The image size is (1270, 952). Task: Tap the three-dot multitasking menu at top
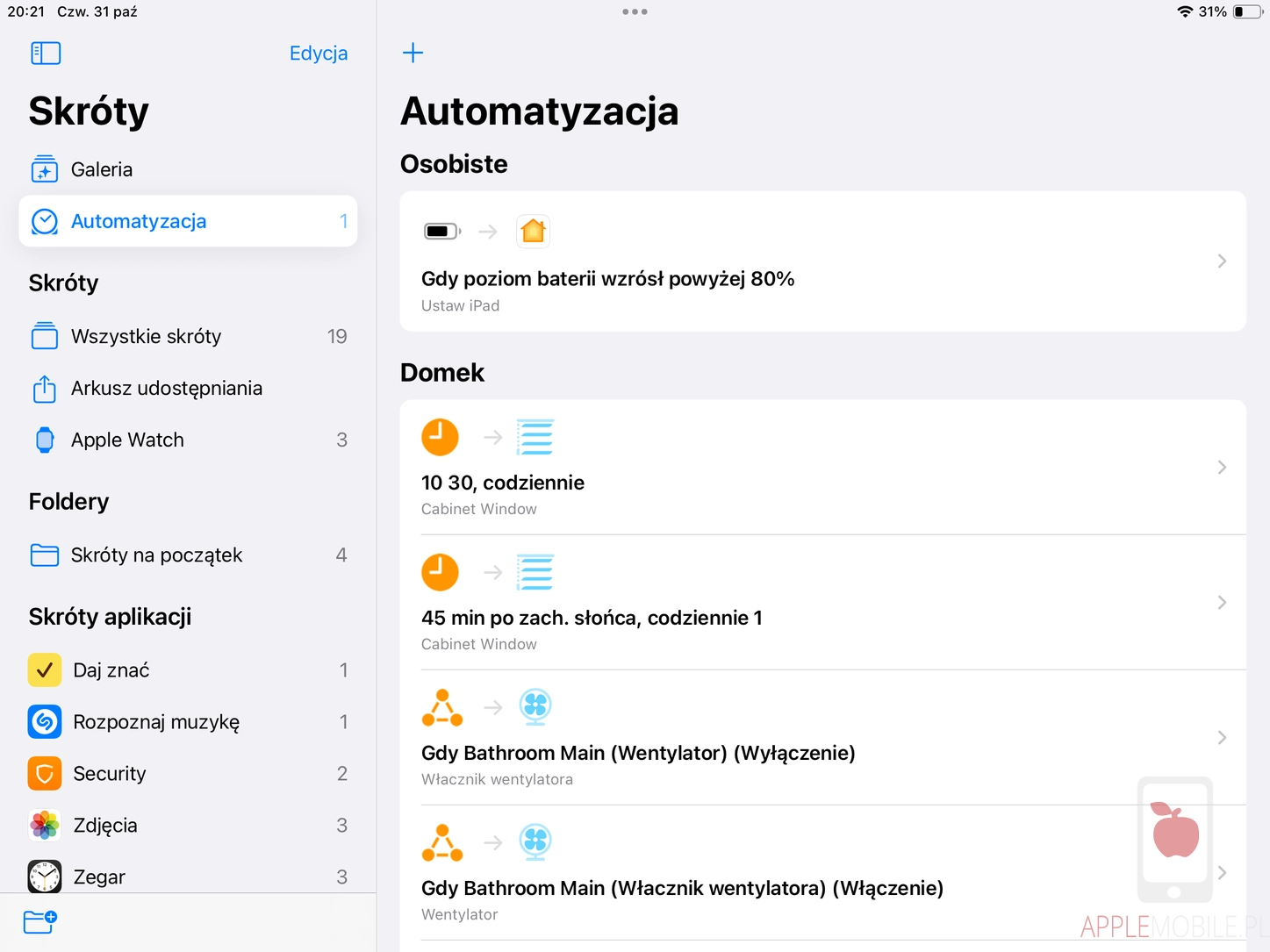(635, 12)
